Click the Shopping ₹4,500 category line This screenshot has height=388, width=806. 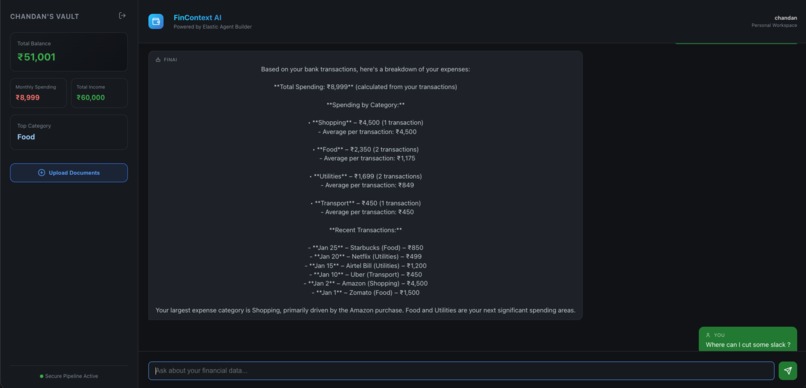(365, 123)
